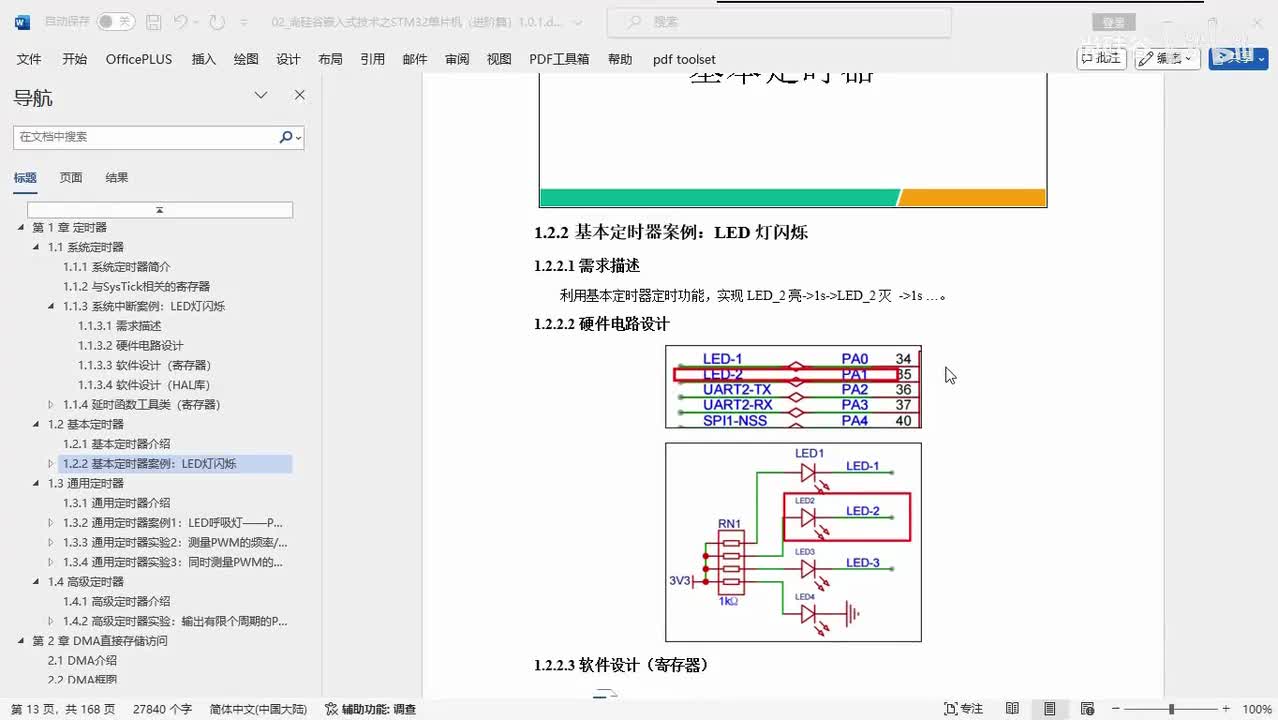Expand 1.3.3 通用定时器实验2 heading
The width and height of the screenshot is (1278, 720).
point(52,543)
